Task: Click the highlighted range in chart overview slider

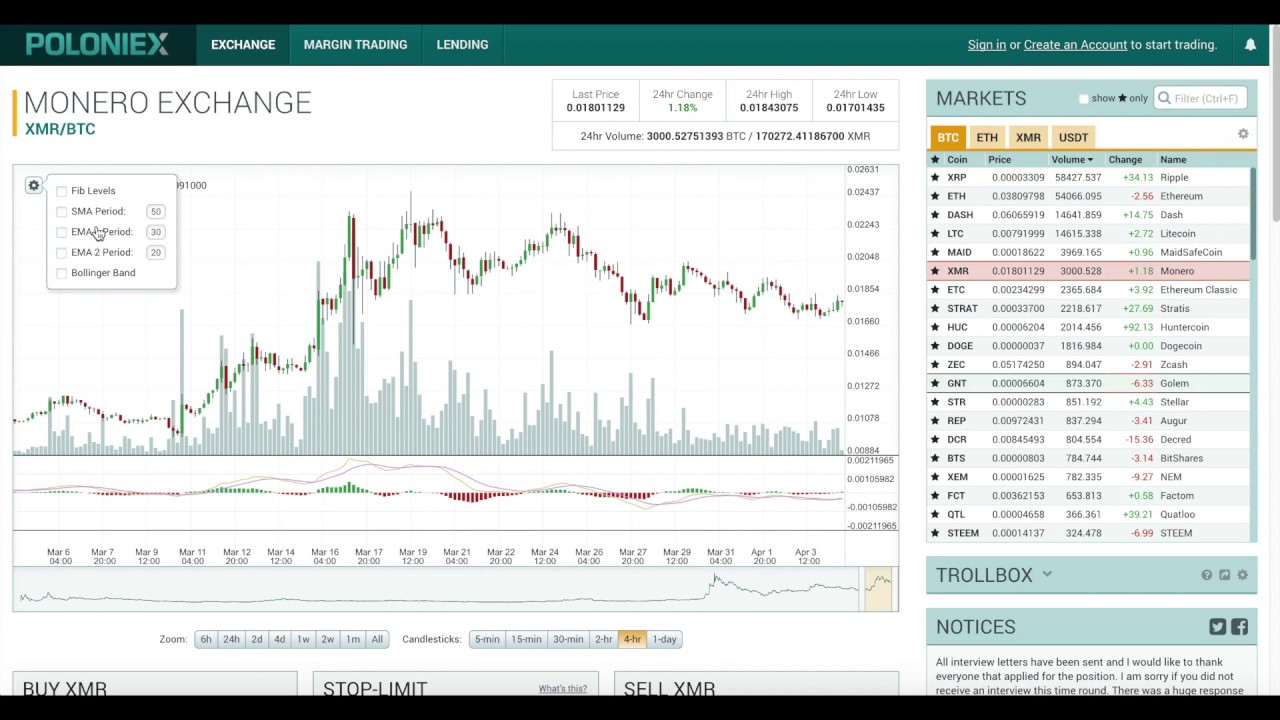Action: [x=878, y=589]
